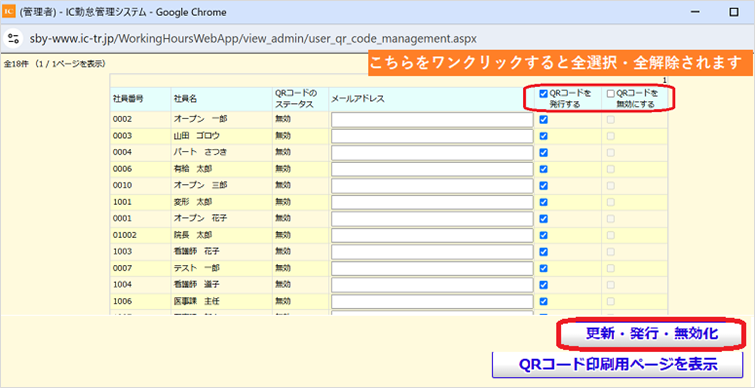The height and width of the screenshot is (388, 755).
Task: Uncheck issue QR checkbox for employee 1006
Action: [544, 301]
